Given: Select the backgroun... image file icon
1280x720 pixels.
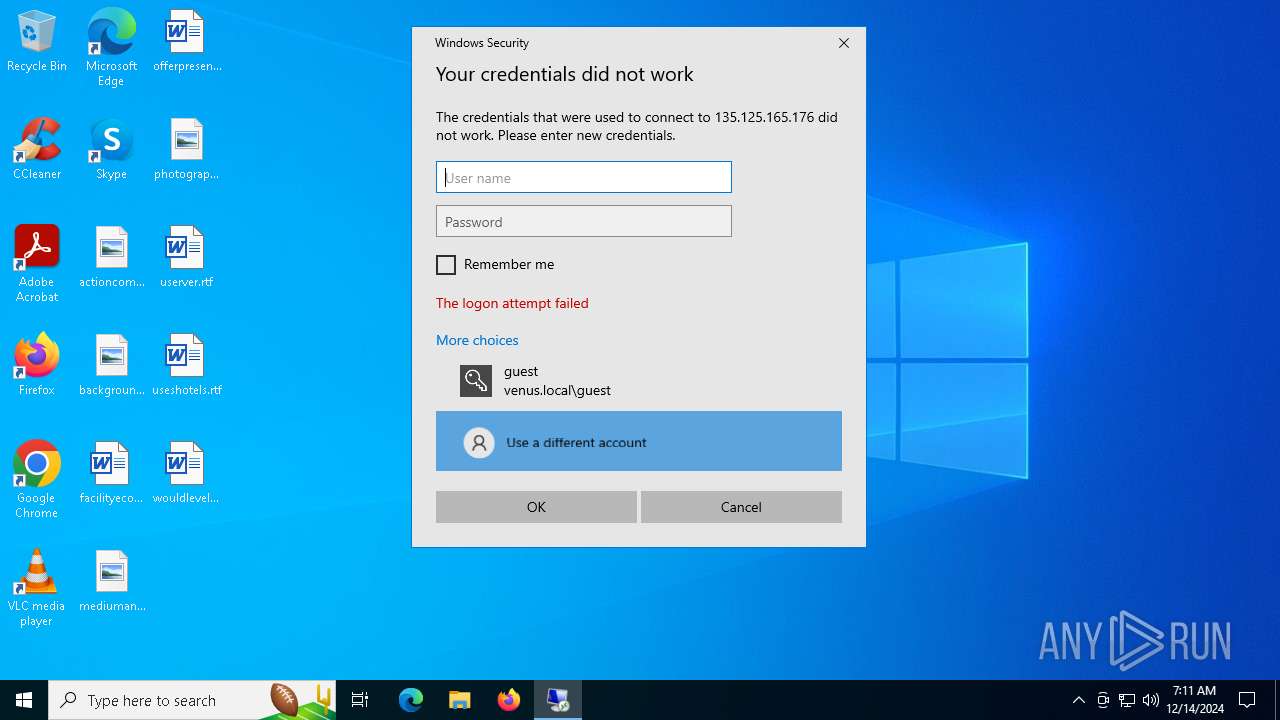Looking at the screenshot, I should 112,366.
